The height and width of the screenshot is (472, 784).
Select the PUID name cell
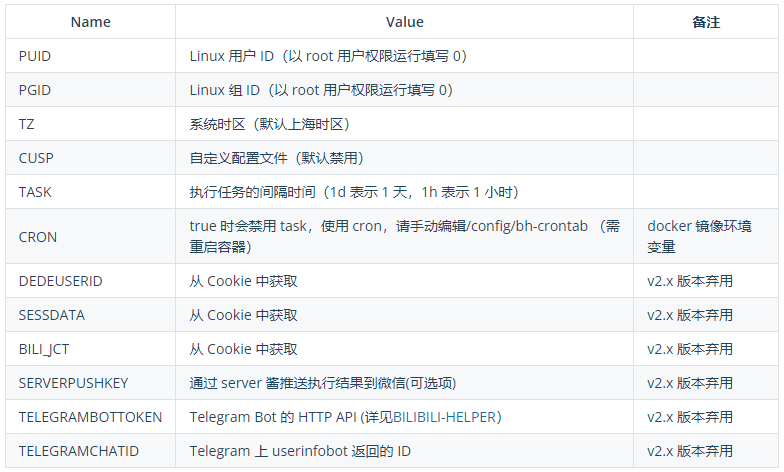point(35,56)
